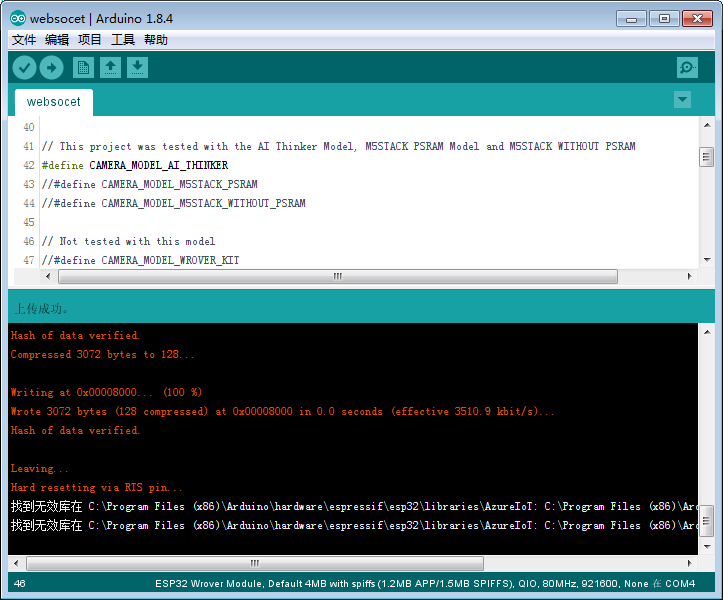723x600 pixels.
Task: Click line 42 '#define CAMERA_MODEL_AI_THINKER'
Action: coord(135,165)
